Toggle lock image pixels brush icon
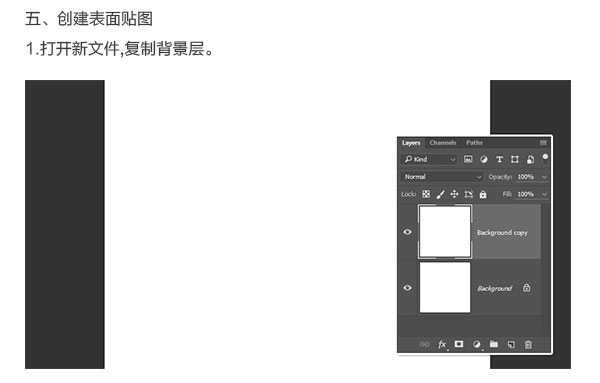600x383 pixels. [440, 194]
